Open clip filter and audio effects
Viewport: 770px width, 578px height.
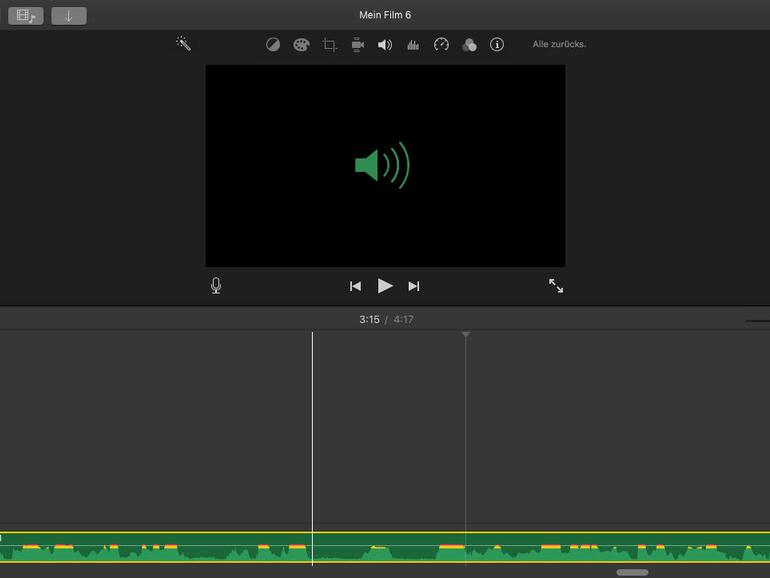469,45
